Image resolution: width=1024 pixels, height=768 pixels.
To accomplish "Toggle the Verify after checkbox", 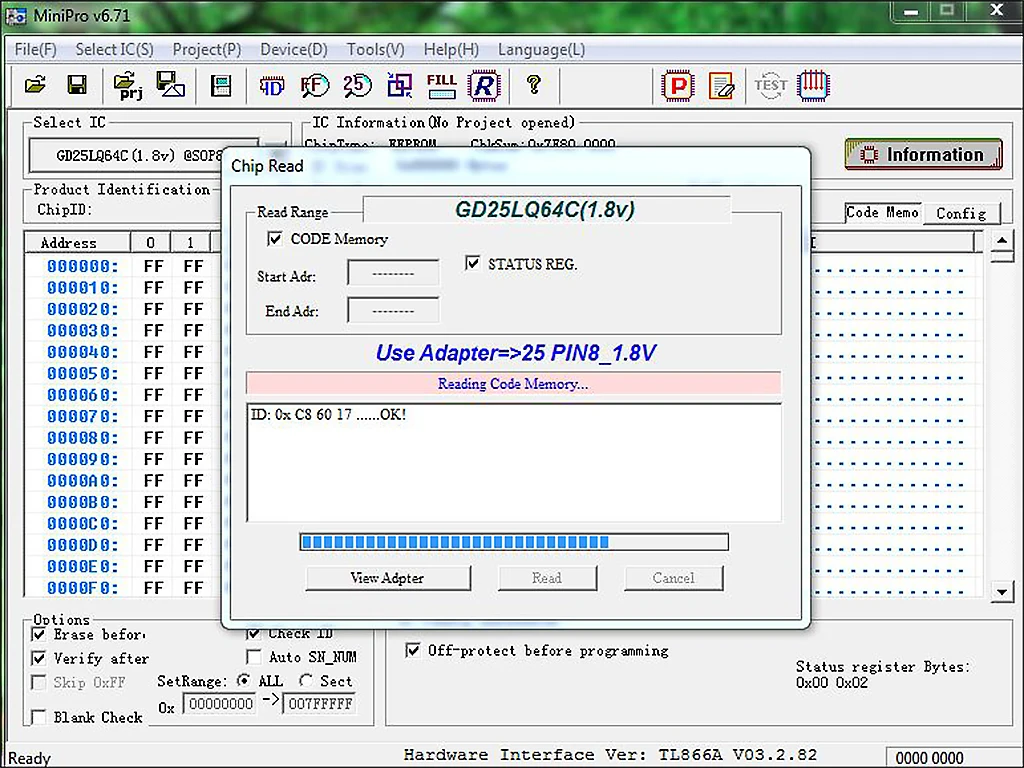I will point(39,658).
